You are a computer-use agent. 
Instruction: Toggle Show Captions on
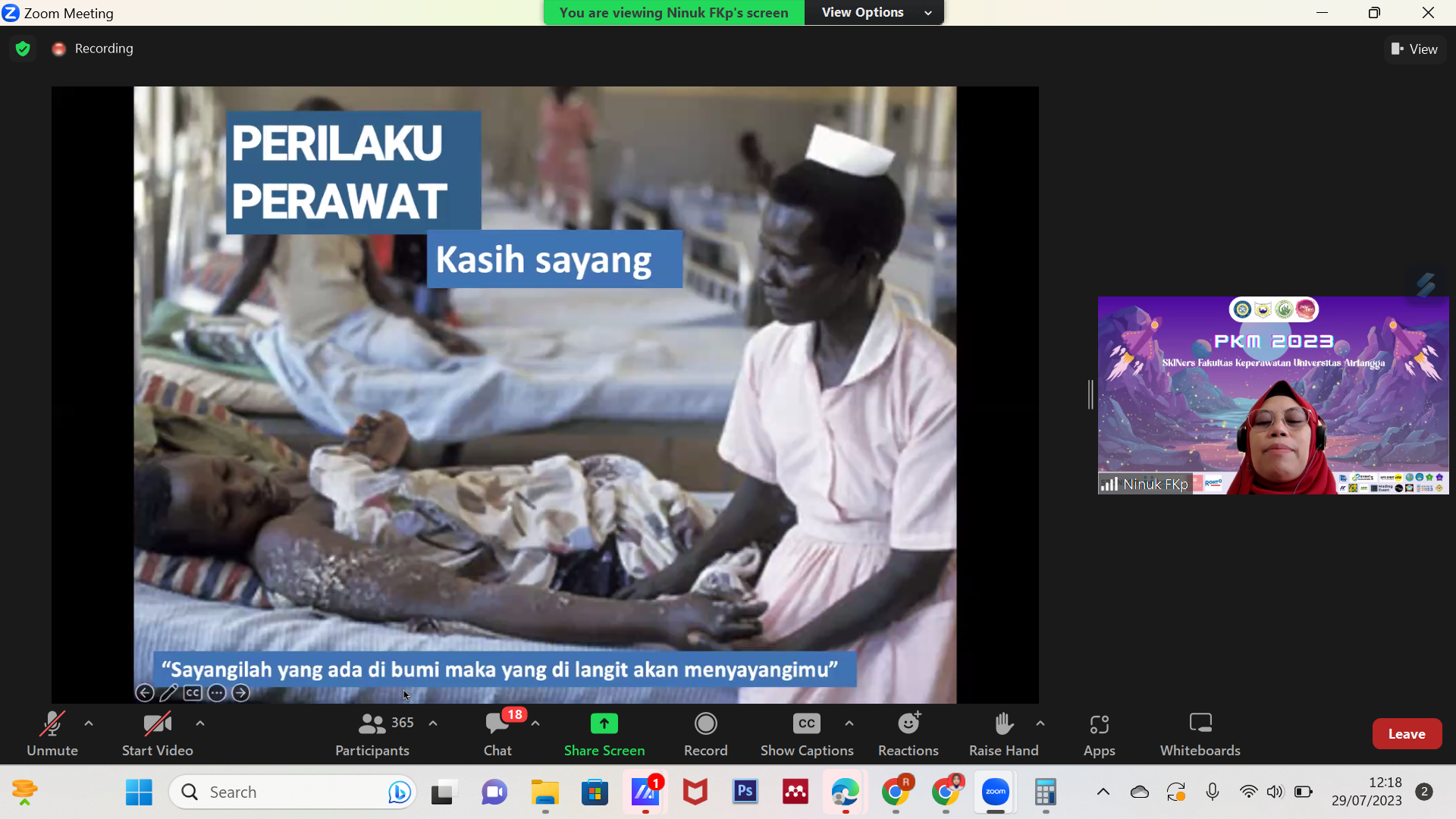coord(806,733)
